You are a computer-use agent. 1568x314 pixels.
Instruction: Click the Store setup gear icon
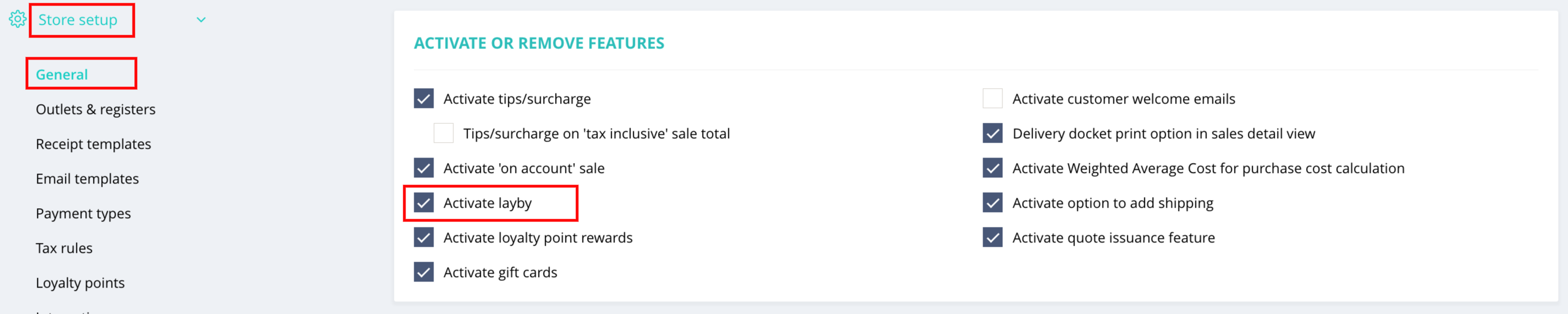click(18, 19)
